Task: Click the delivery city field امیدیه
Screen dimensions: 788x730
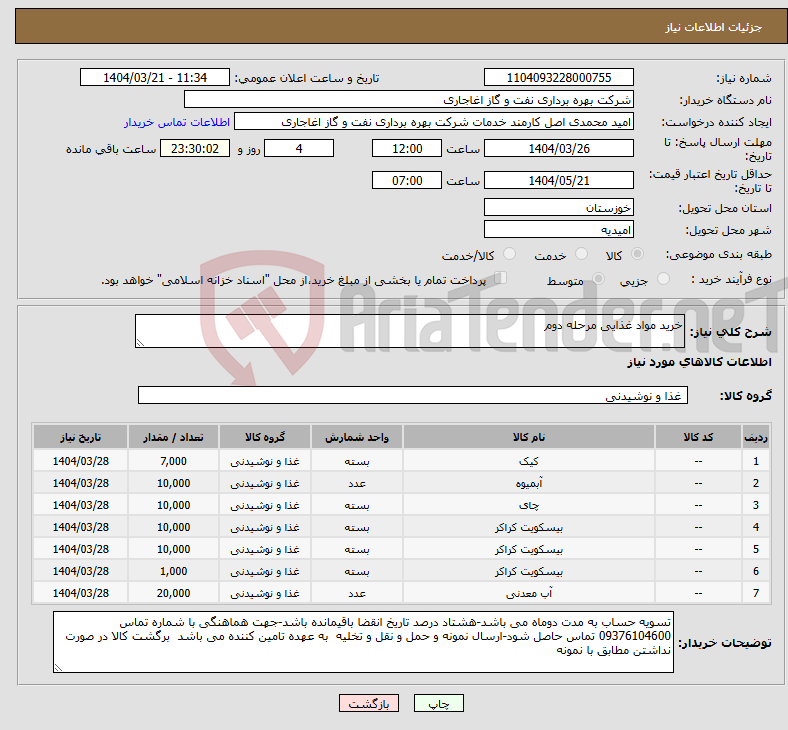Action: click(558, 230)
